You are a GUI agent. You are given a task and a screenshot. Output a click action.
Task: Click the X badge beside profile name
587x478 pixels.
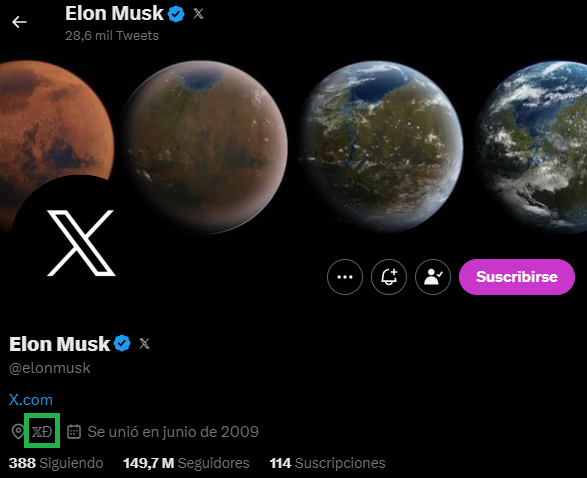point(144,343)
